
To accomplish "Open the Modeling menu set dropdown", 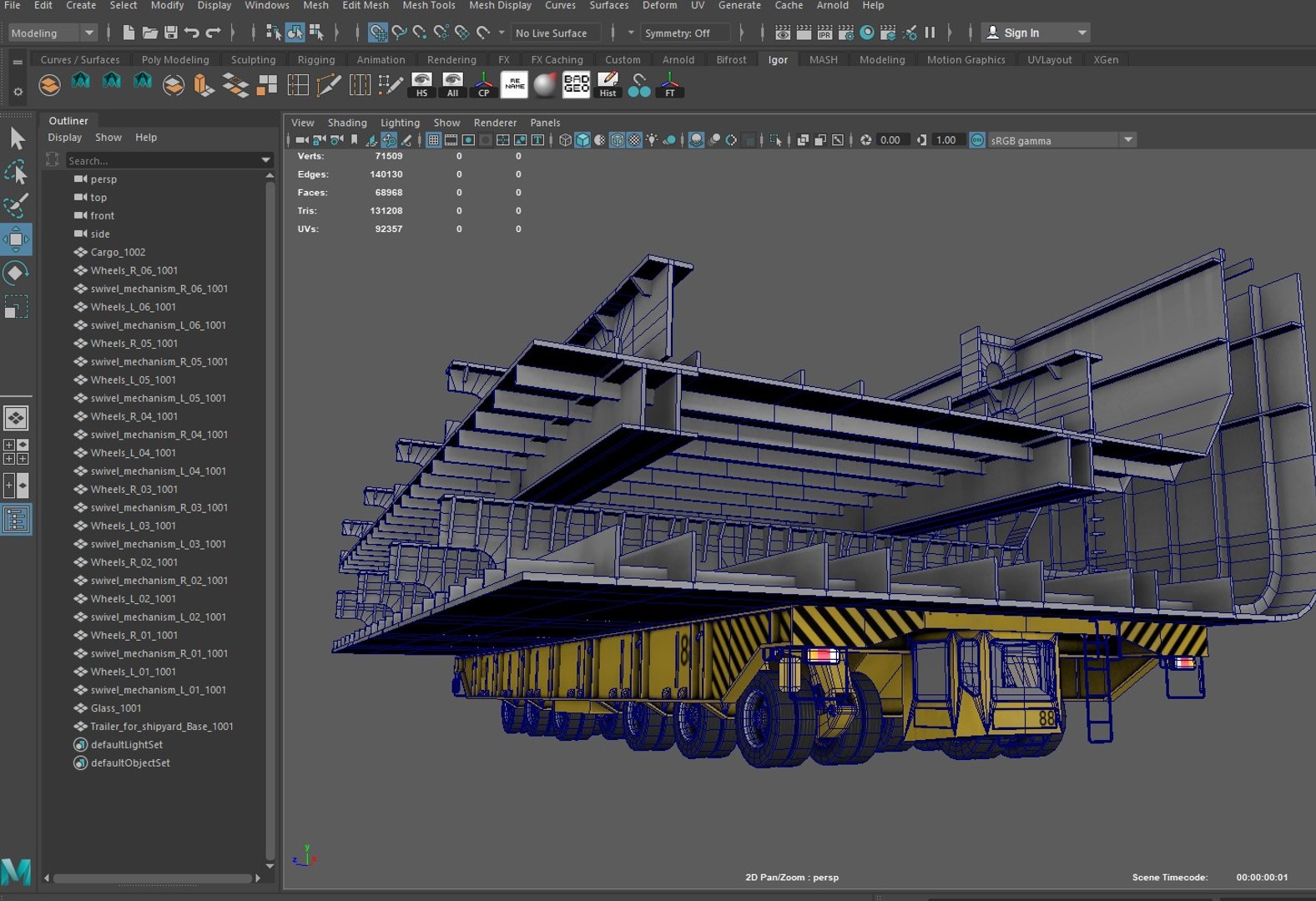I will [52, 33].
